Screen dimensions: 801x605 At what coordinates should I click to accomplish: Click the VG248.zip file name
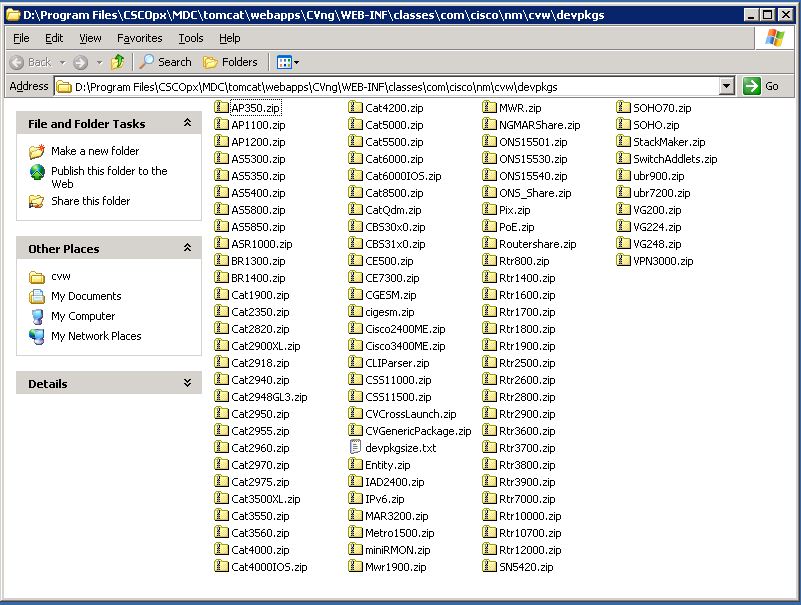(657, 244)
